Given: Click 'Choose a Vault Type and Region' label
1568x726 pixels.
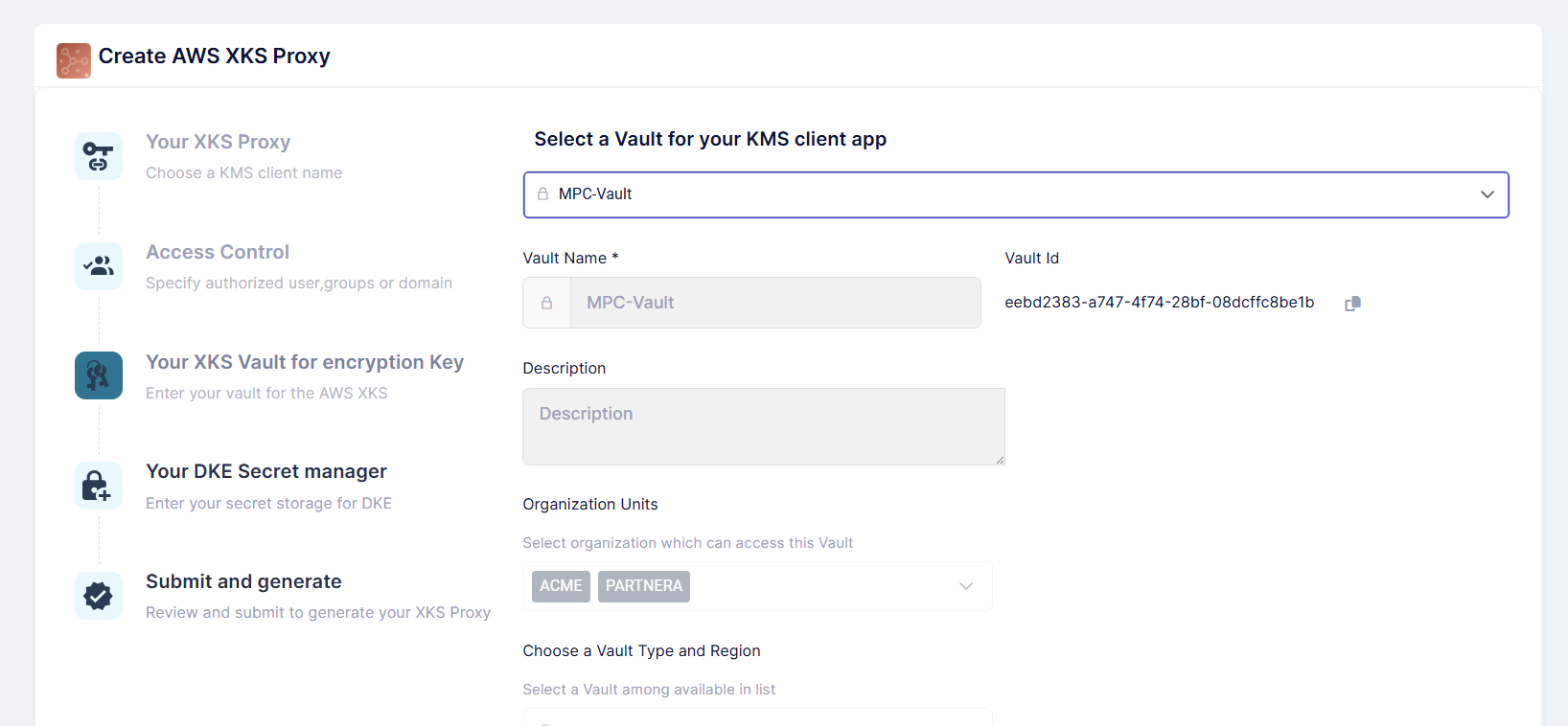Looking at the screenshot, I should (641, 651).
